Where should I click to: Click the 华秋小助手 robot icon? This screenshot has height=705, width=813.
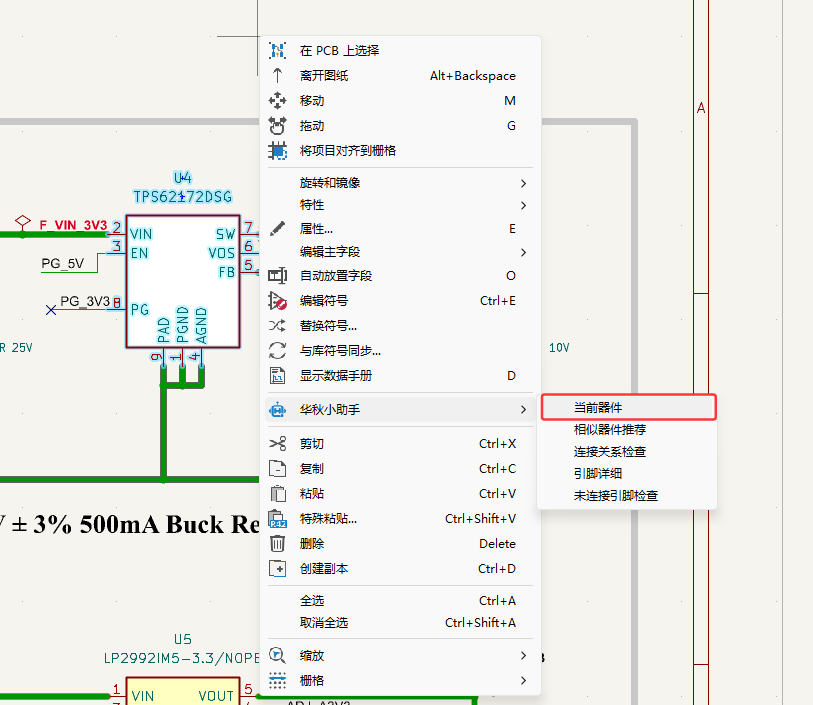click(x=278, y=409)
